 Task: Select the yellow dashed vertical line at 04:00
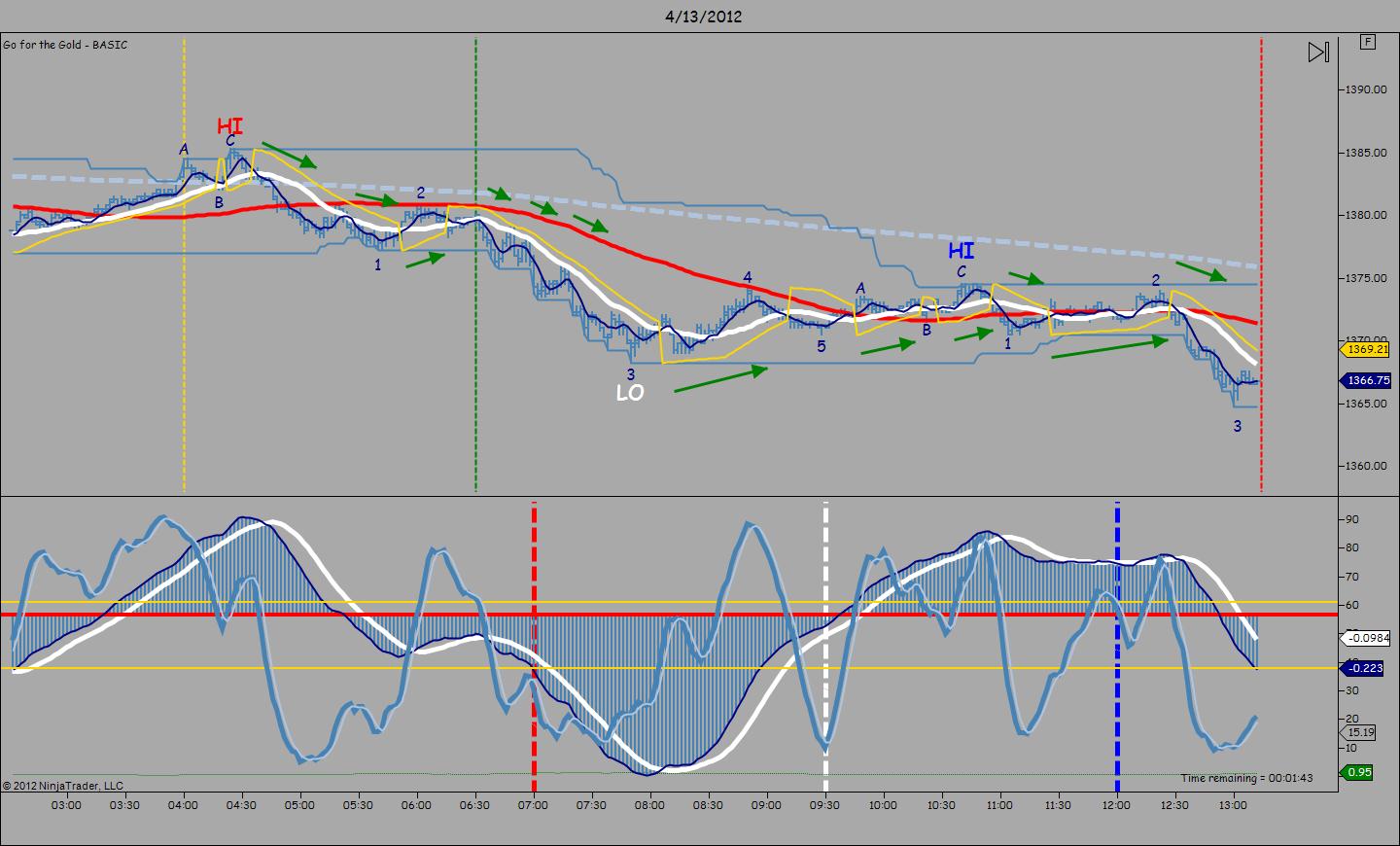click(x=184, y=264)
